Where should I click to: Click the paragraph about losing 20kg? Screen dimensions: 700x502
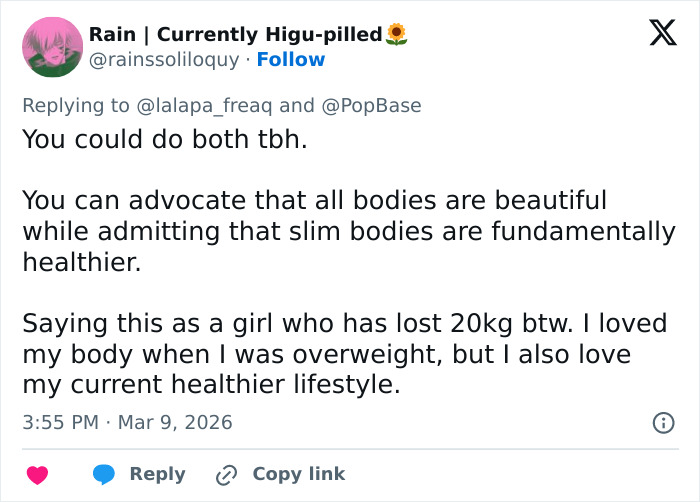tap(344, 354)
